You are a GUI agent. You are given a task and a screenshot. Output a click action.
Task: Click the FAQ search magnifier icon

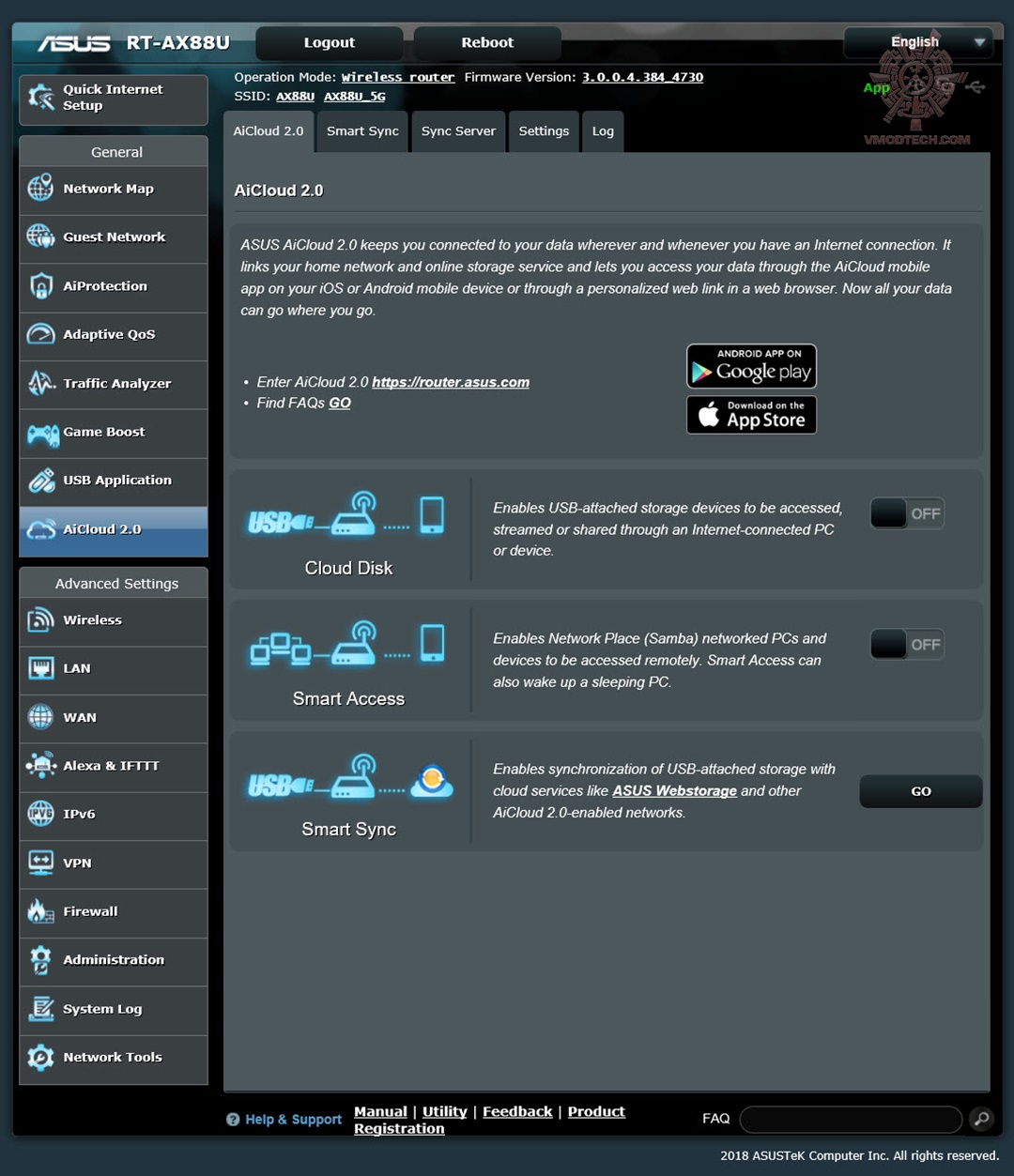tap(980, 1118)
